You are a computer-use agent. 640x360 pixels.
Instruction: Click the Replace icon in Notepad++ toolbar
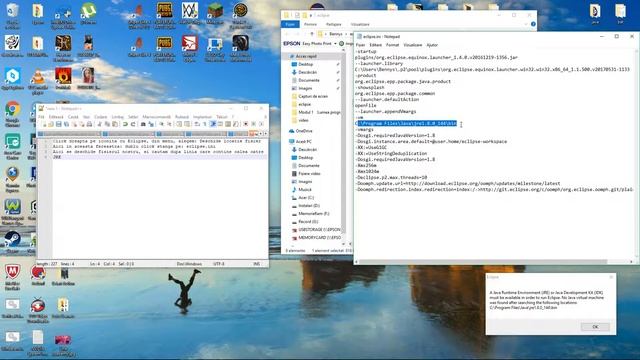pyautogui.click(x=151, y=124)
